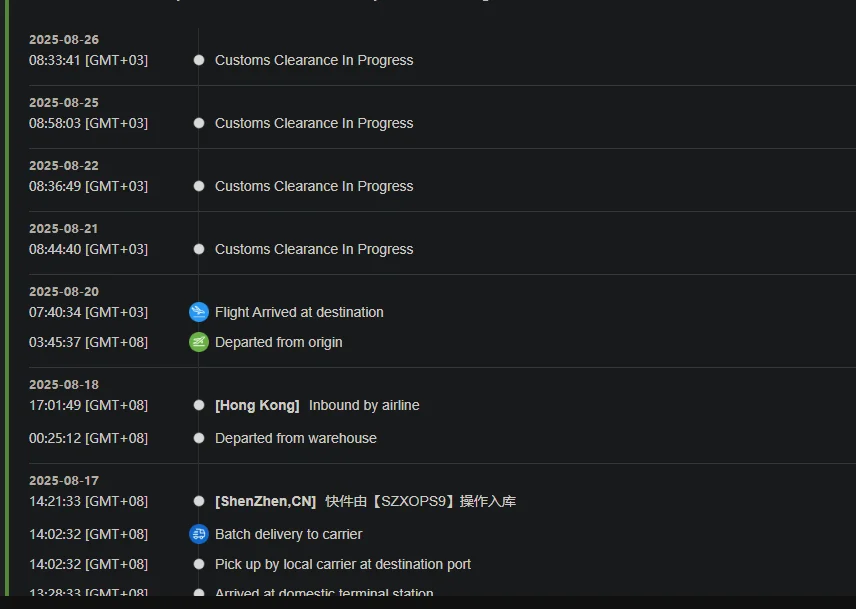Click the 07:40:34 [GMT+03] timestamp
856x609 pixels.
click(x=88, y=312)
